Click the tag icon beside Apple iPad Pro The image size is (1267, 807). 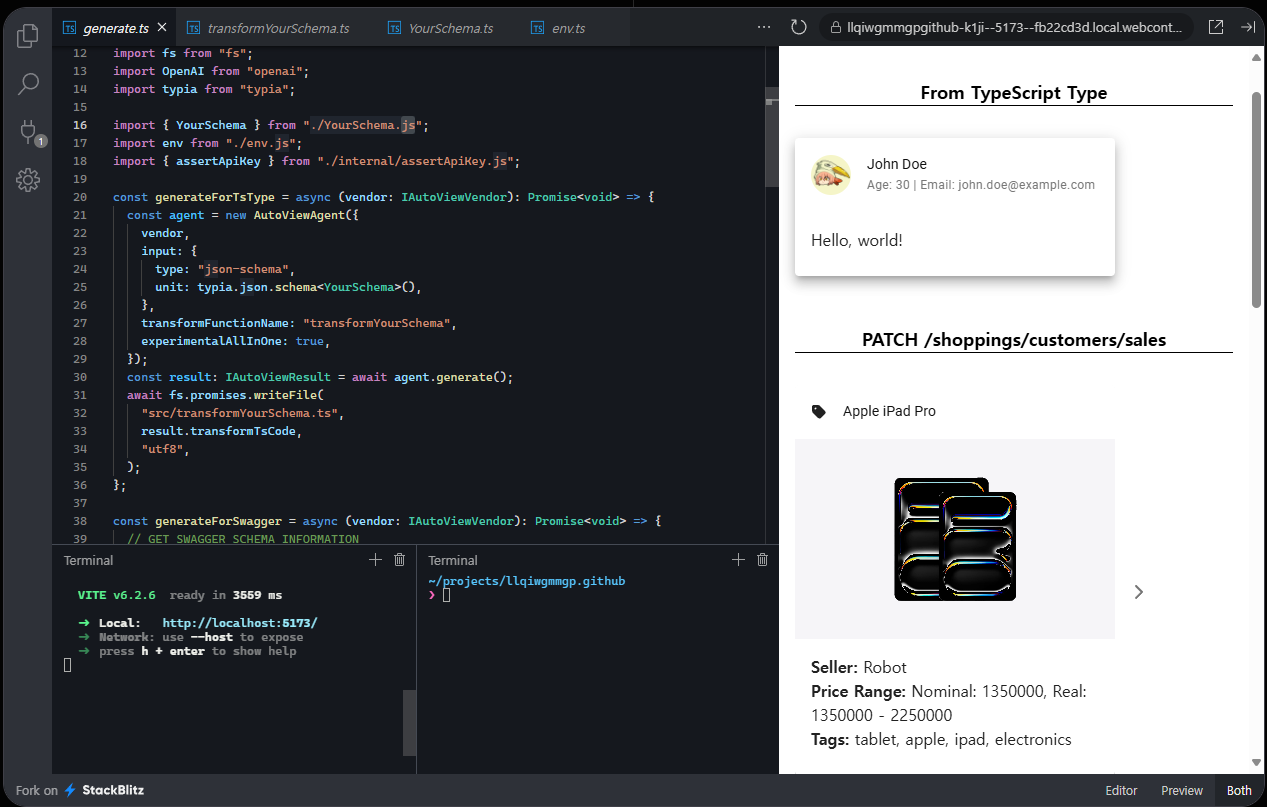point(819,411)
